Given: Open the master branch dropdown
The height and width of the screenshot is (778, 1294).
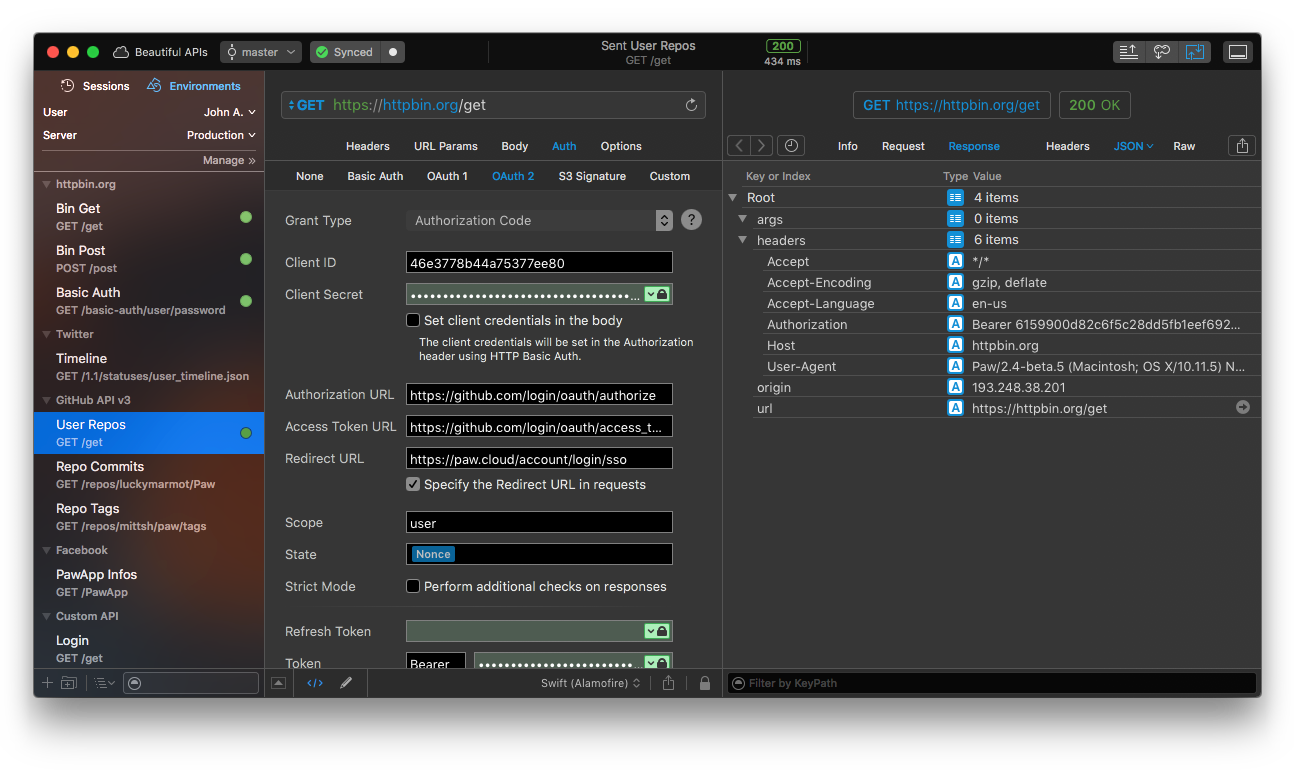Looking at the screenshot, I should point(260,52).
